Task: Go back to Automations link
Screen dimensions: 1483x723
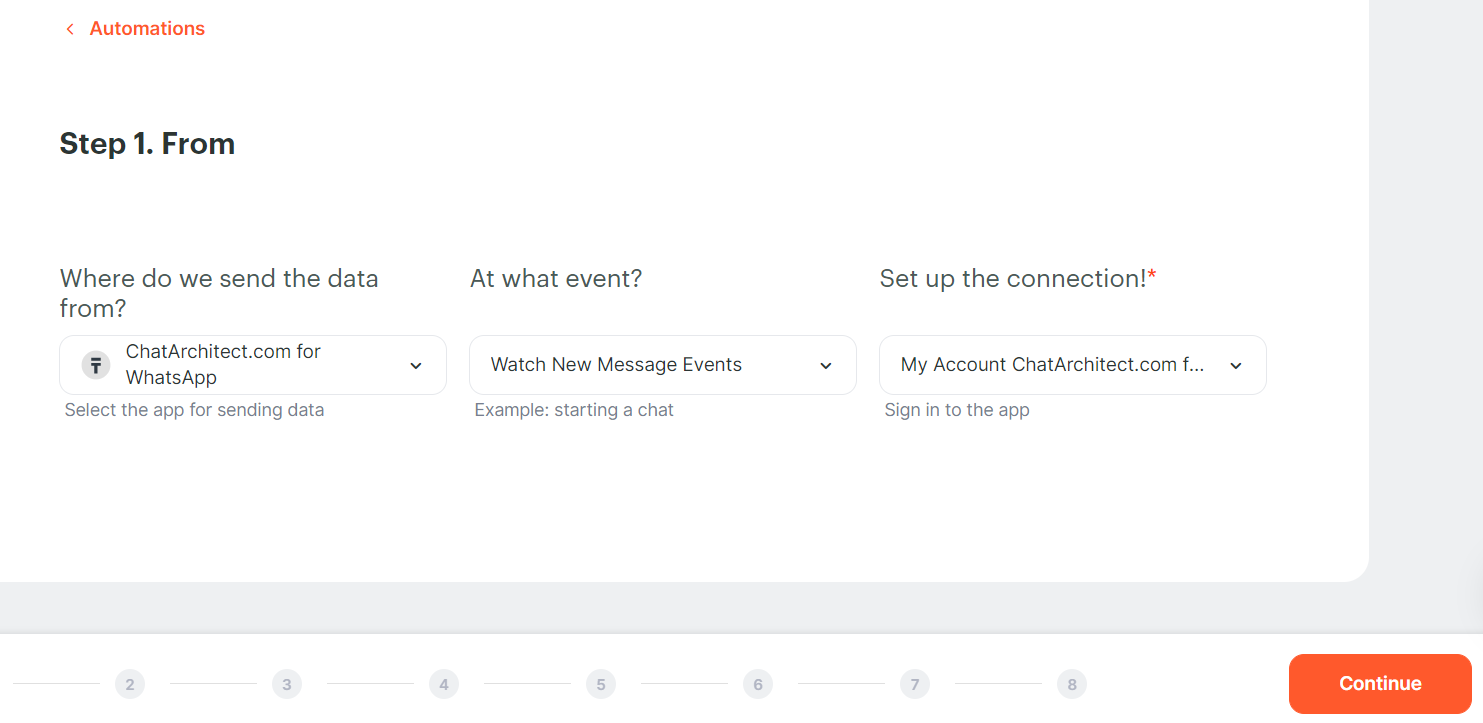Action: click(147, 29)
